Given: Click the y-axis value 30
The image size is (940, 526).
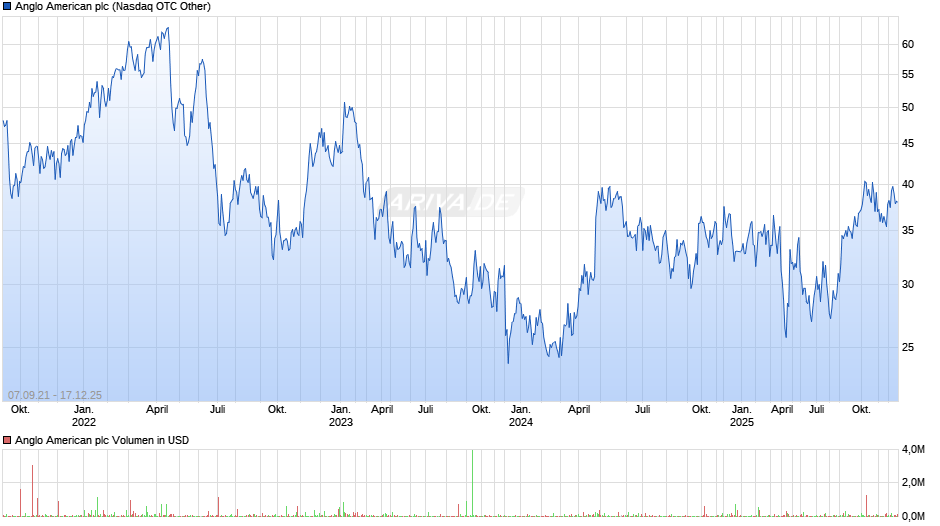Looking at the screenshot, I should click(x=908, y=284).
